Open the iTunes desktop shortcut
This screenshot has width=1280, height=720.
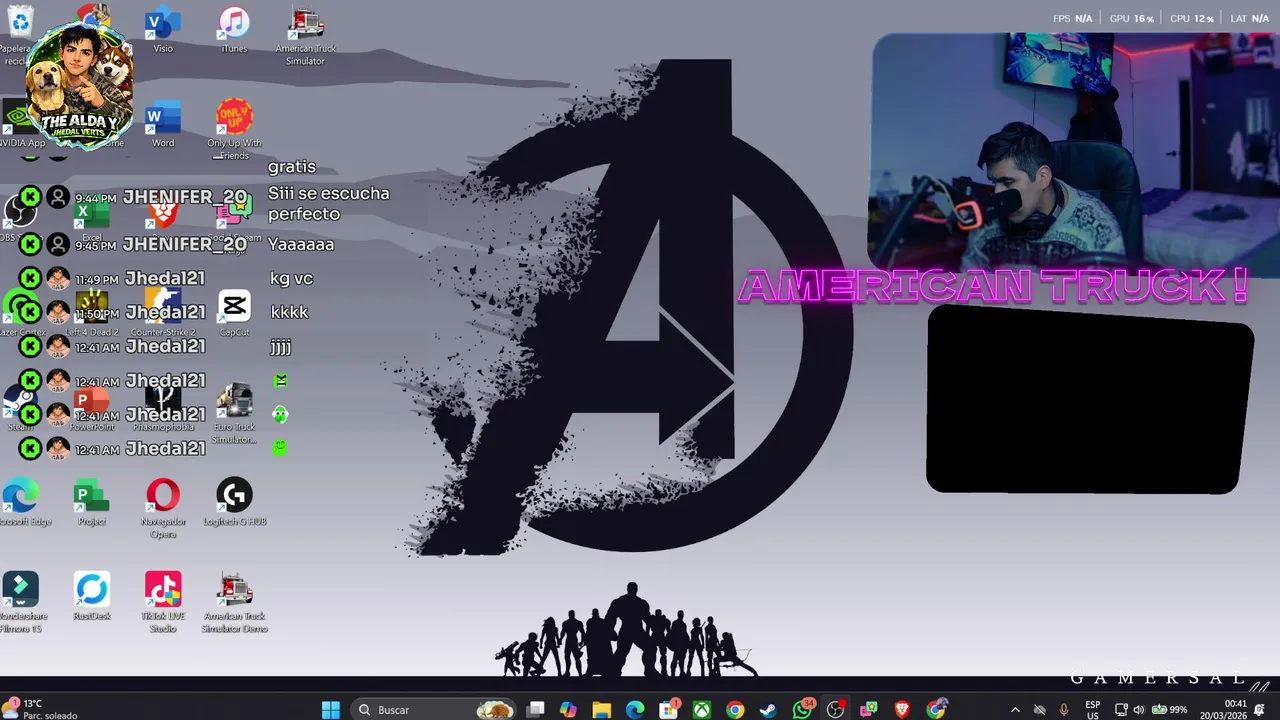point(234,30)
